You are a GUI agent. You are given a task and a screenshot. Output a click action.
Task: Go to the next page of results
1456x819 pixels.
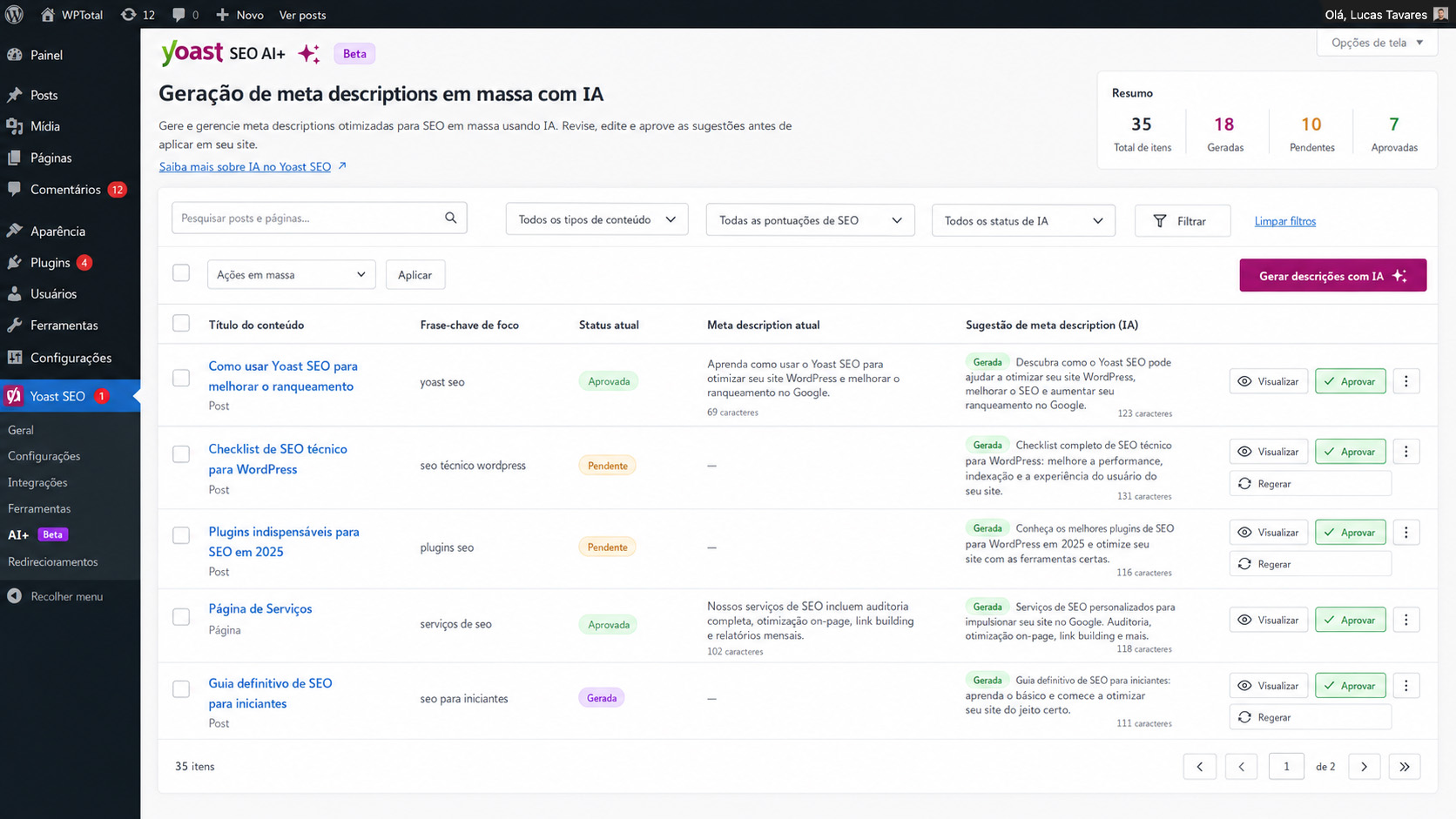point(1365,767)
